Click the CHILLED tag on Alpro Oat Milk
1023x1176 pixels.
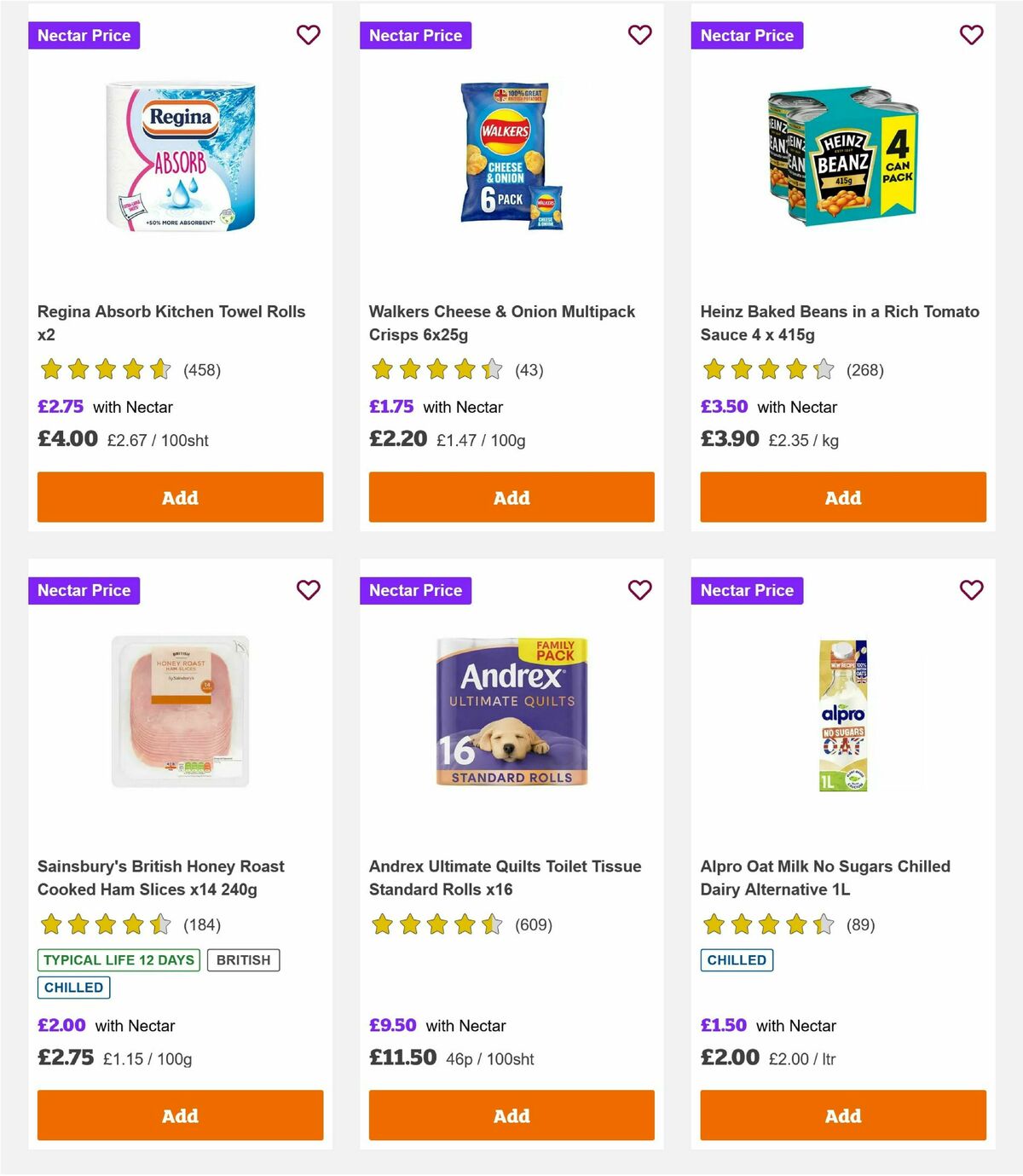[x=737, y=959]
